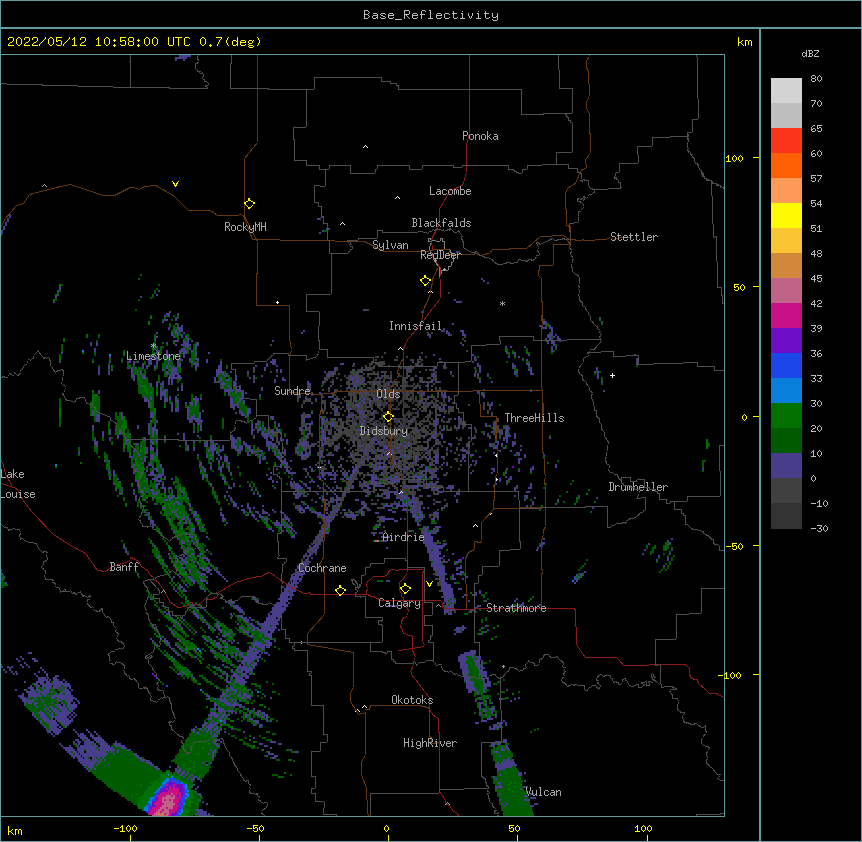
Task: Click the dBZ legend heading
Action: coord(810,53)
